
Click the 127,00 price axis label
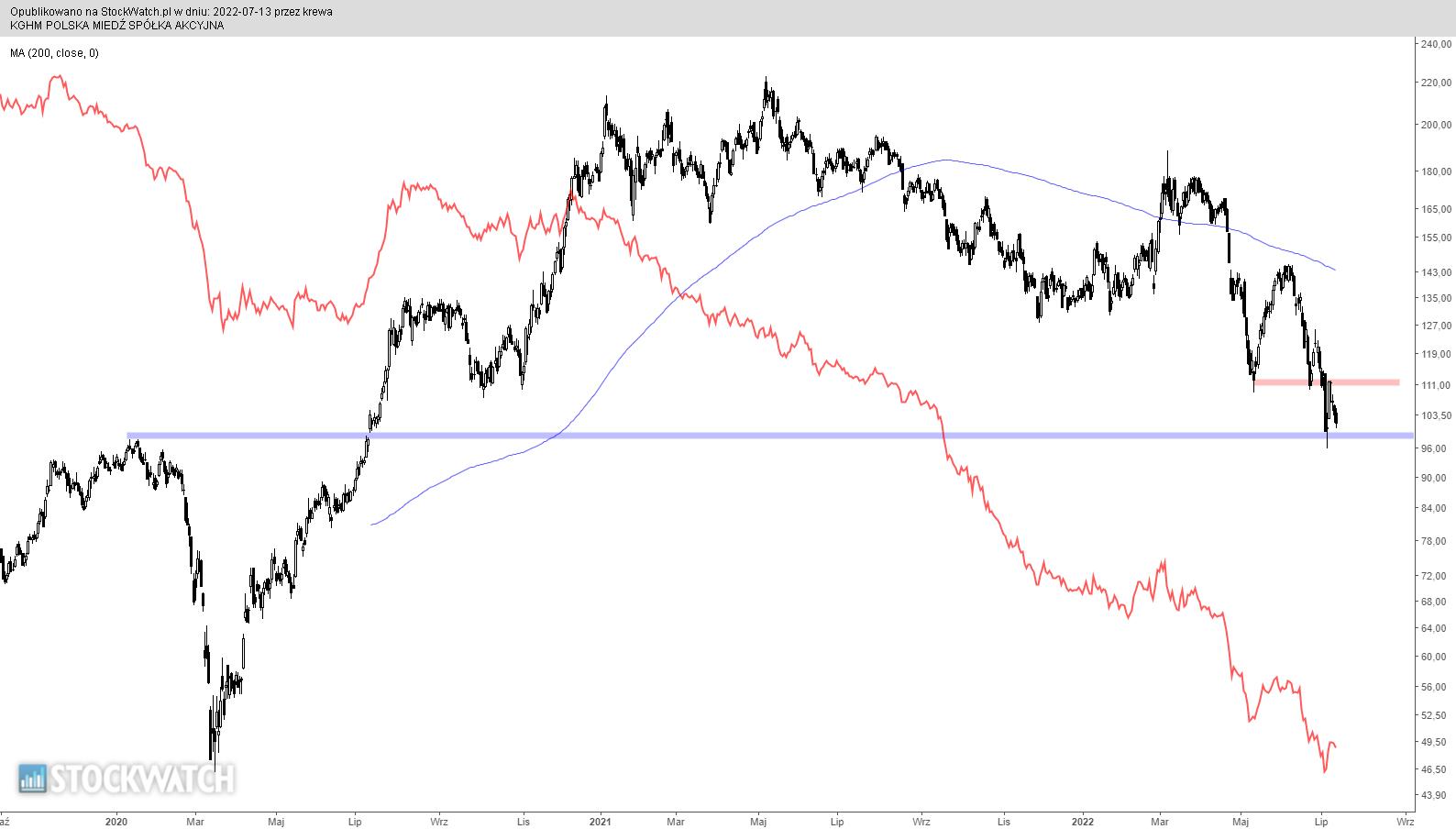click(1436, 326)
